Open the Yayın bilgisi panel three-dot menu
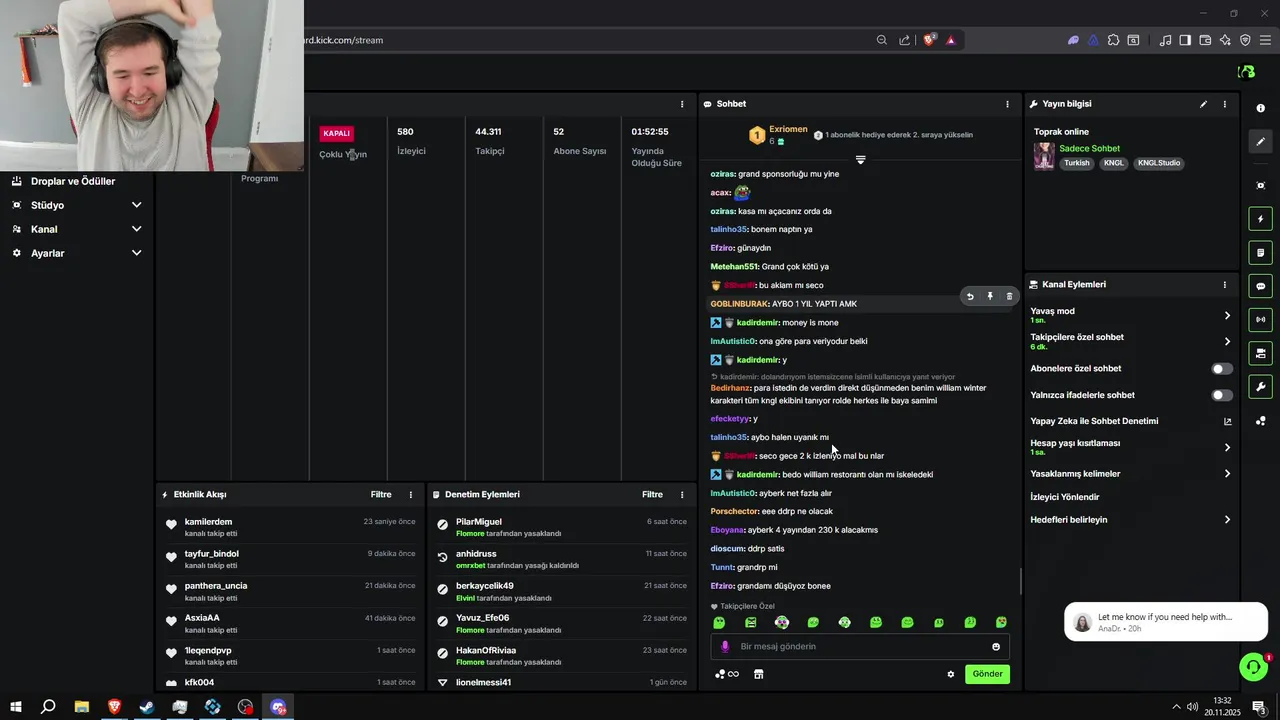This screenshot has width=1280, height=720. (1225, 104)
